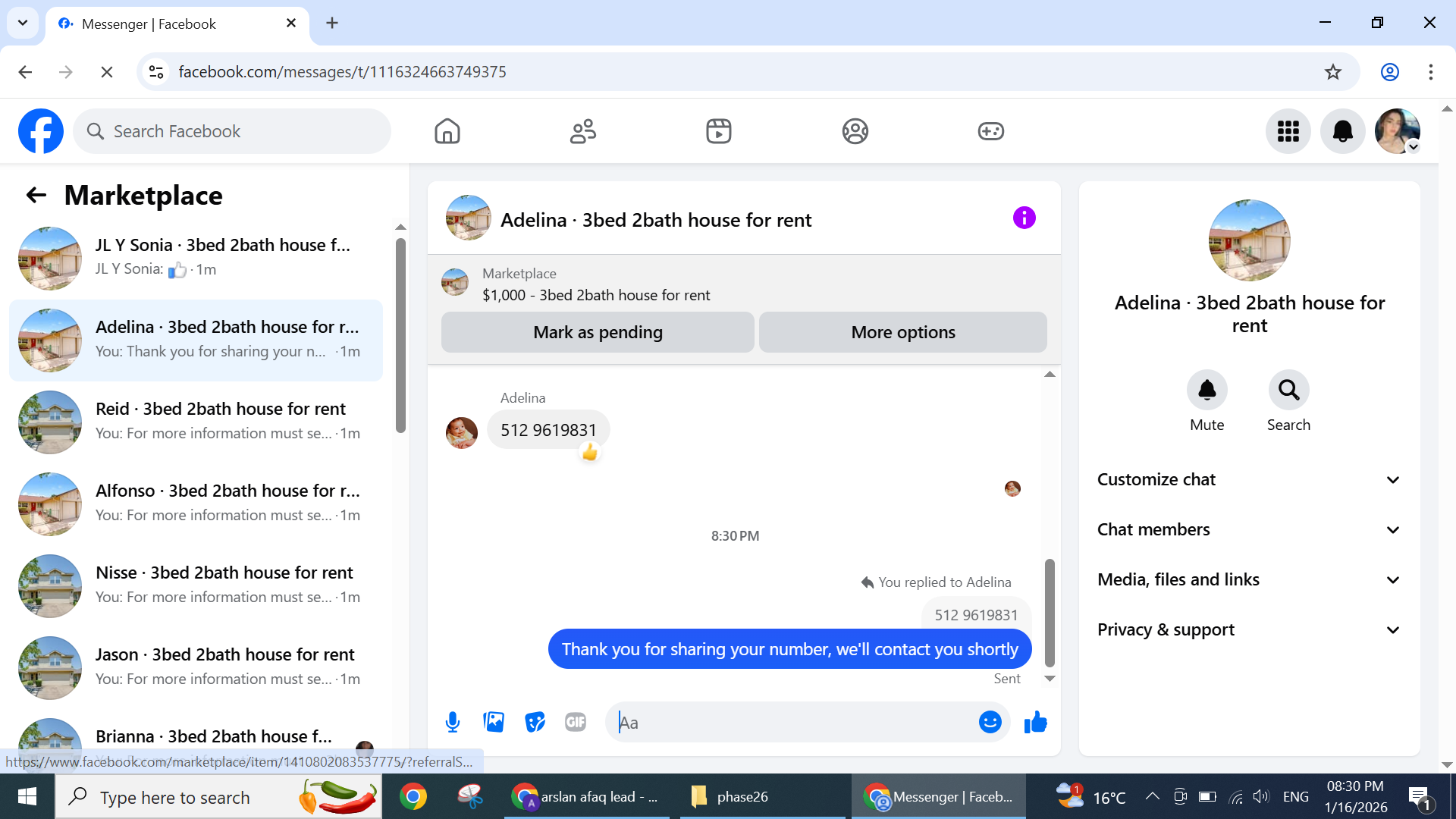Click Mark as pending button
The height and width of the screenshot is (819, 1456).
point(598,332)
